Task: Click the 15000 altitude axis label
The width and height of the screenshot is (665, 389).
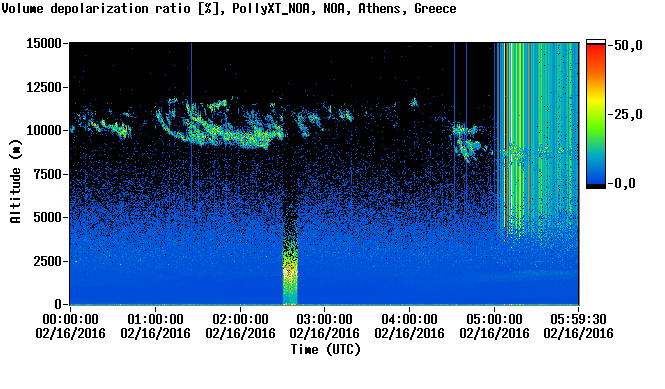Action: click(44, 43)
